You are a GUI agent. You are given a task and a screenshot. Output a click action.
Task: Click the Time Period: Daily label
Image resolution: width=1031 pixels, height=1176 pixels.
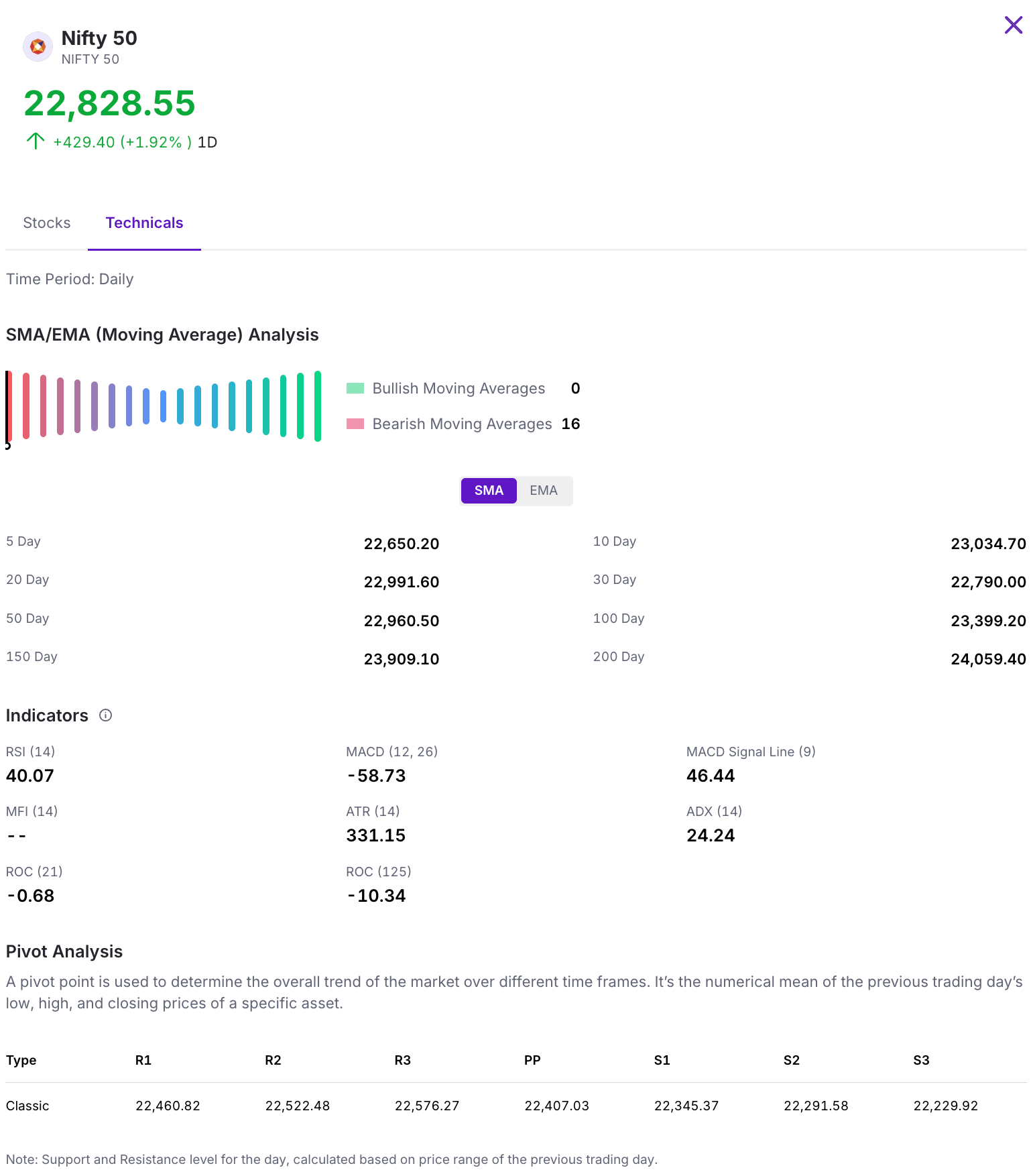pyautogui.click(x=70, y=279)
